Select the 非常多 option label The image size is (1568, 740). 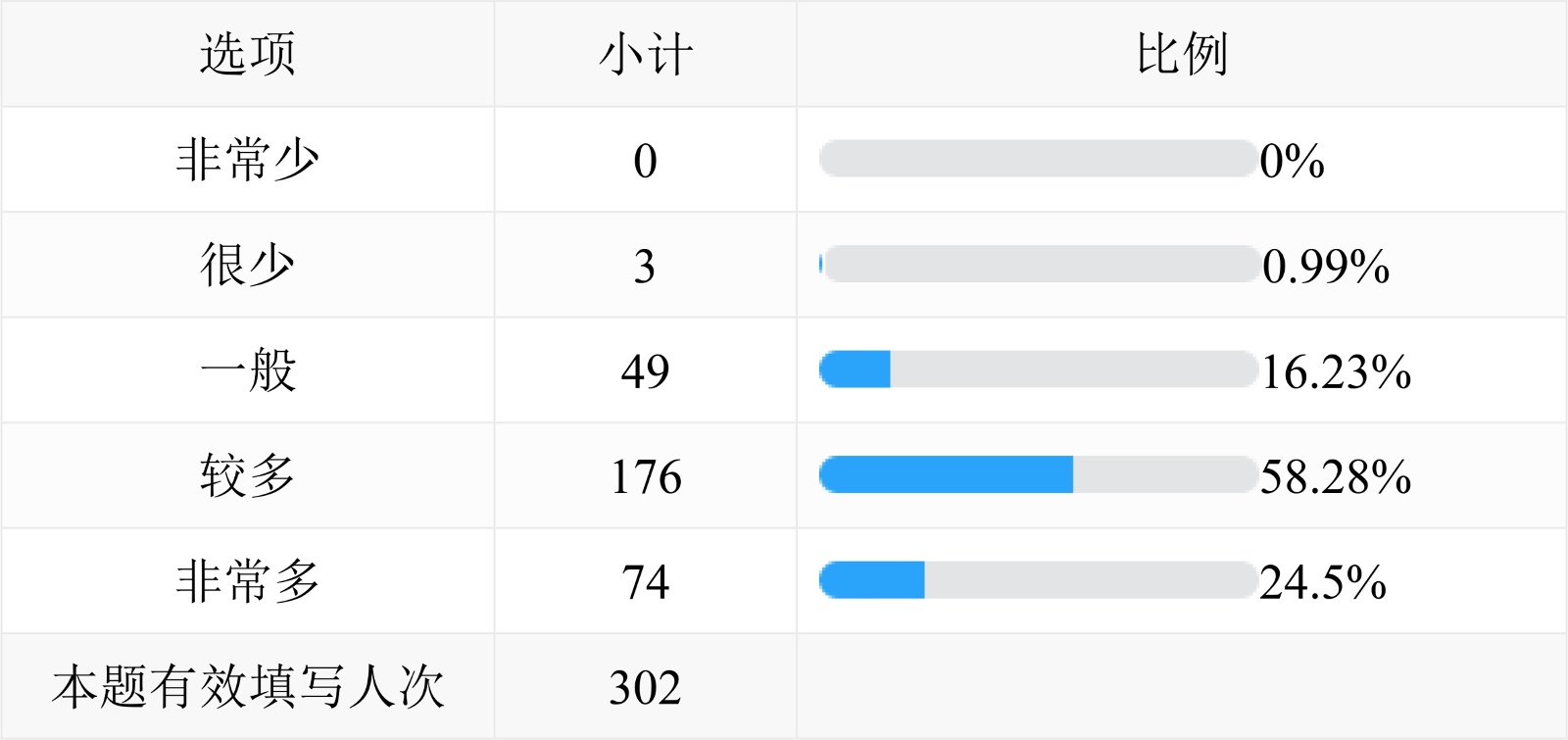(248, 581)
